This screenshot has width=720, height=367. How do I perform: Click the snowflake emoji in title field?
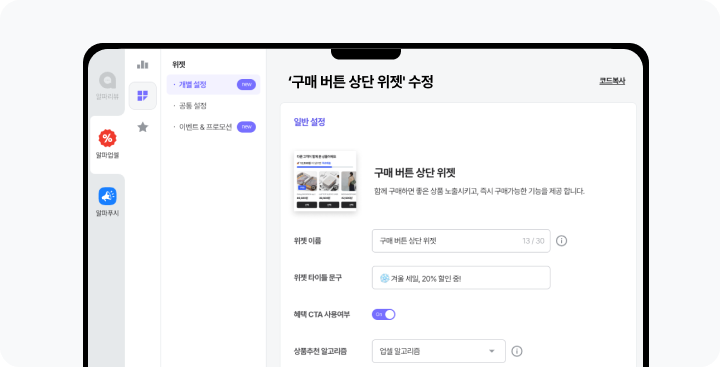coord(384,278)
